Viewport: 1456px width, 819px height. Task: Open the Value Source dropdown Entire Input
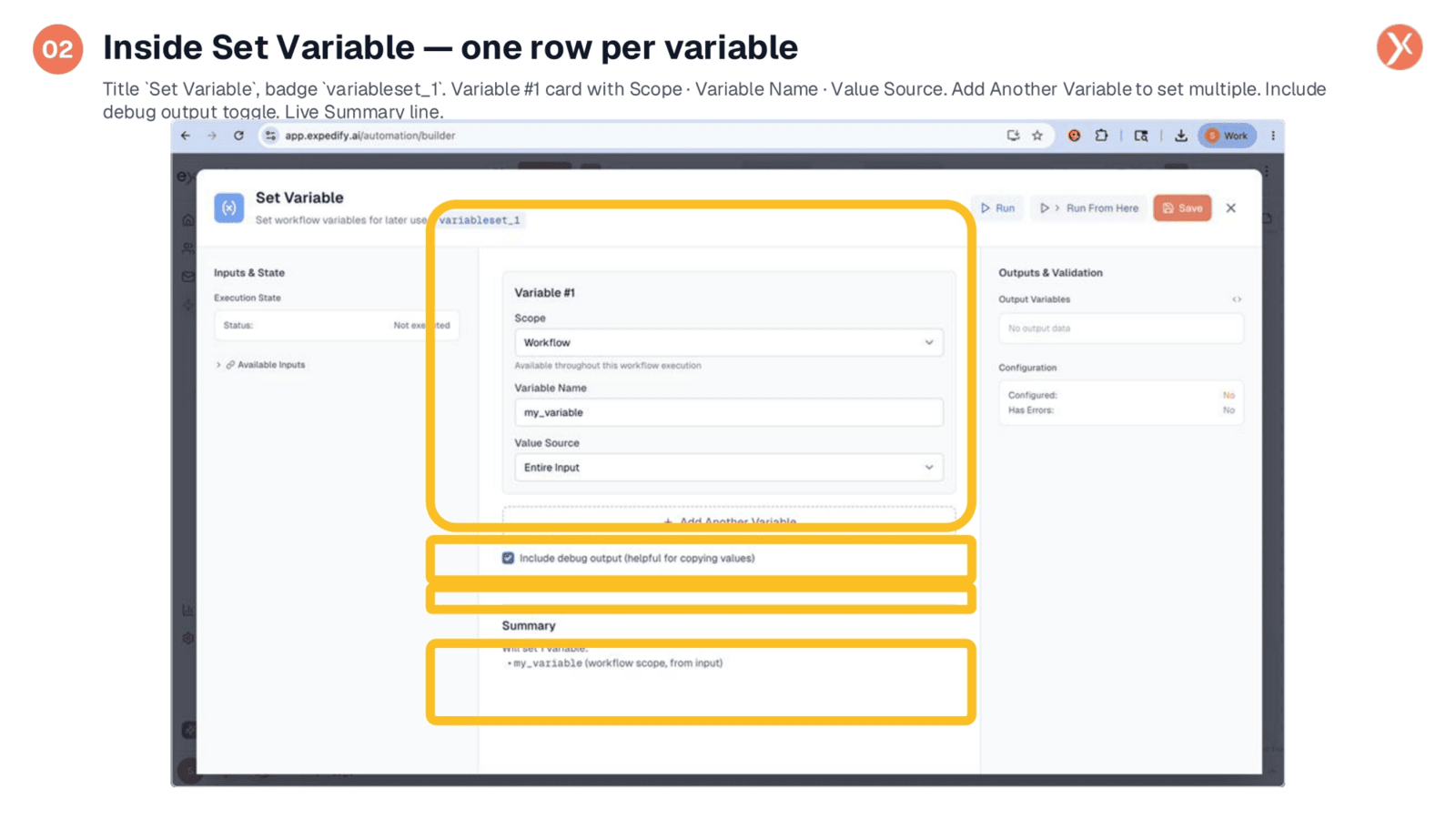[728, 467]
